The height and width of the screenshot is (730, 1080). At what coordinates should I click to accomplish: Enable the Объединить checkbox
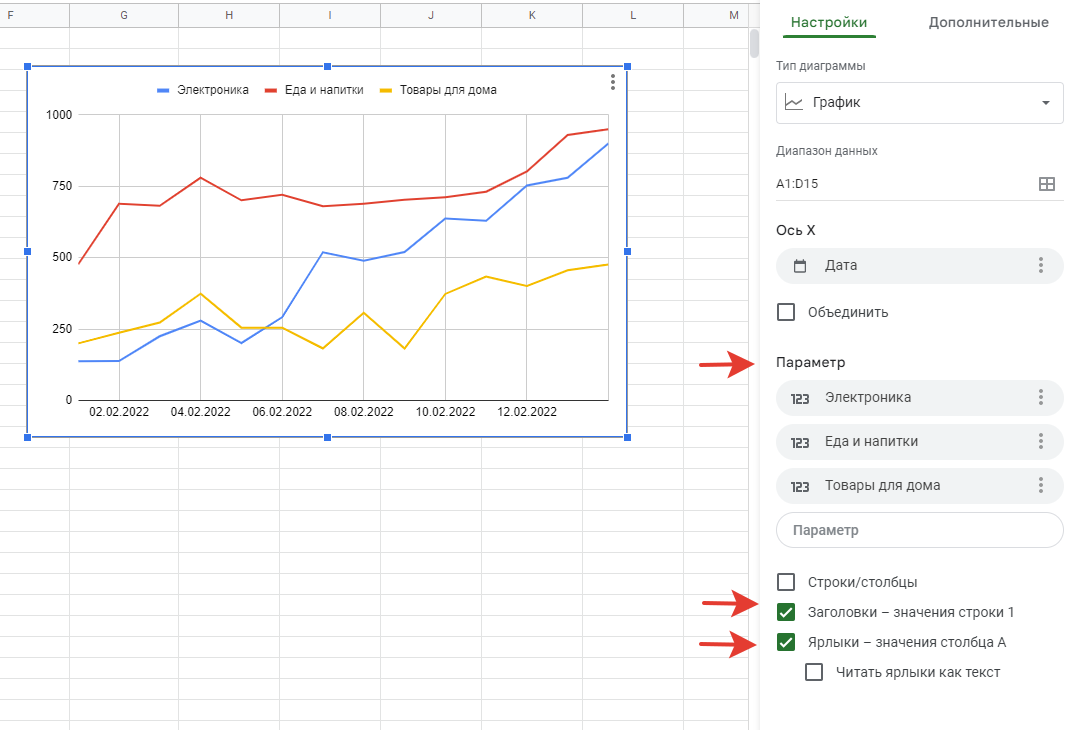click(786, 312)
